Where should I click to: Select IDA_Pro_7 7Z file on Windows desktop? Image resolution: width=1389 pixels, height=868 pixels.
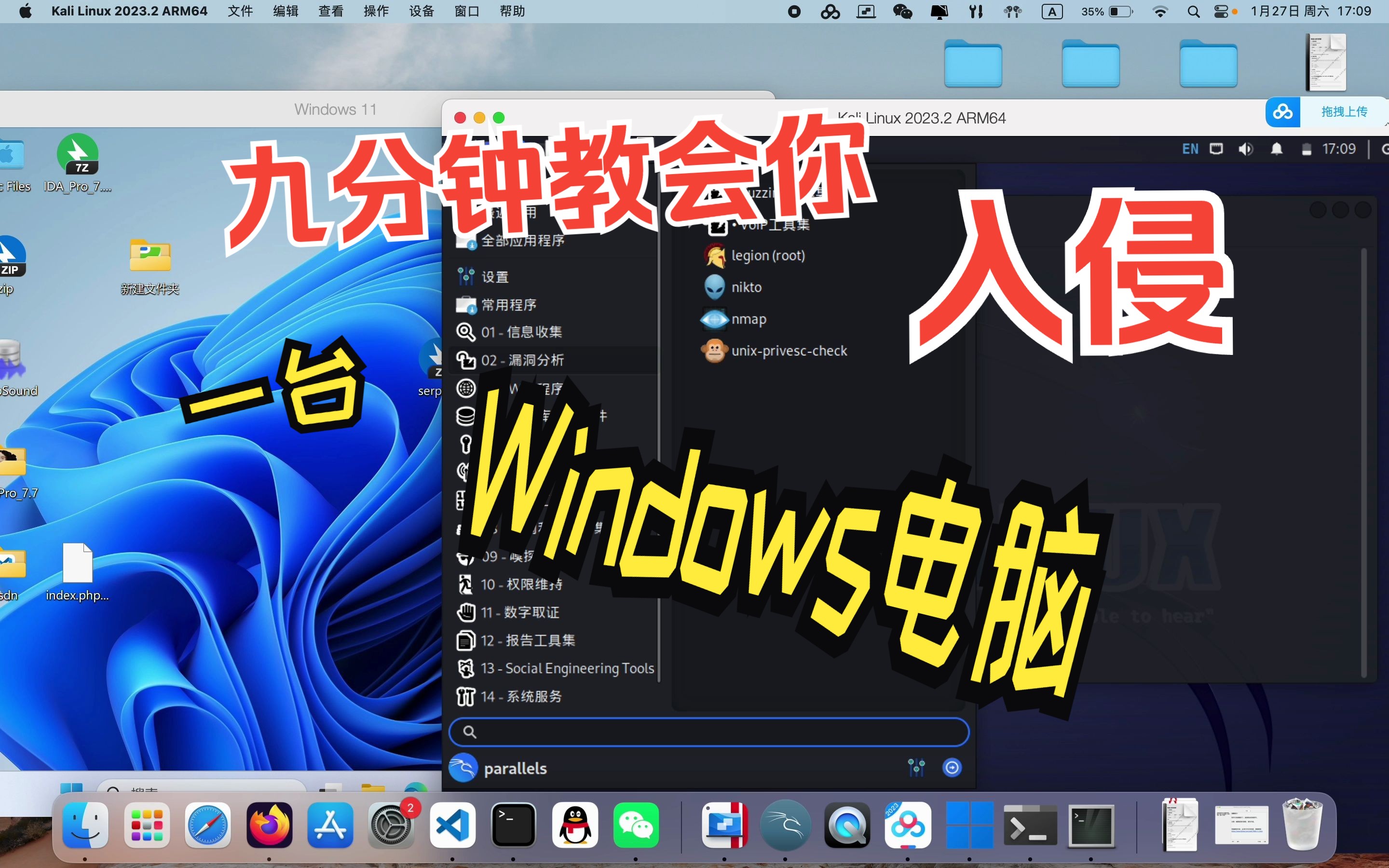[x=78, y=163]
